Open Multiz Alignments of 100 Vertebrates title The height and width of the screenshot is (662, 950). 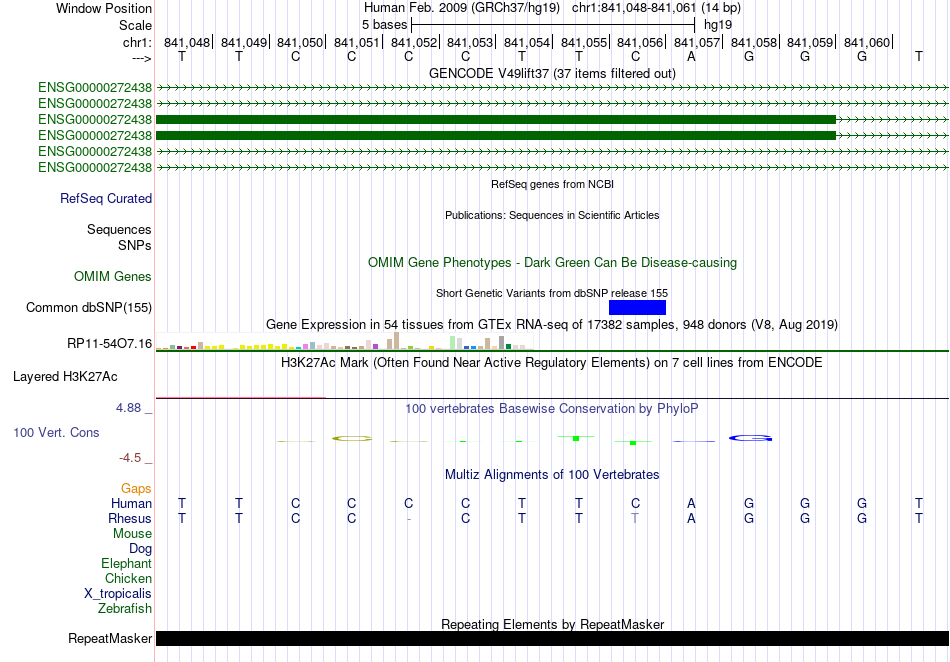point(552,474)
